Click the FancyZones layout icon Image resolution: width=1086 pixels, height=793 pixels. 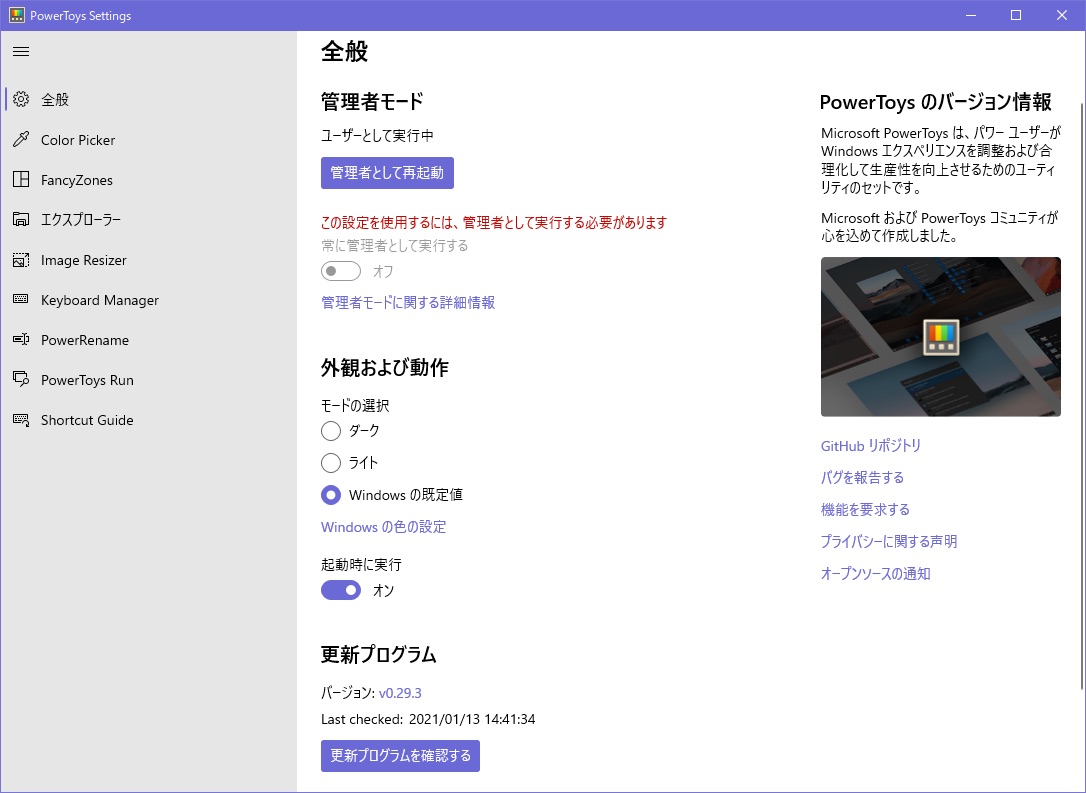click(x=21, y=179)
